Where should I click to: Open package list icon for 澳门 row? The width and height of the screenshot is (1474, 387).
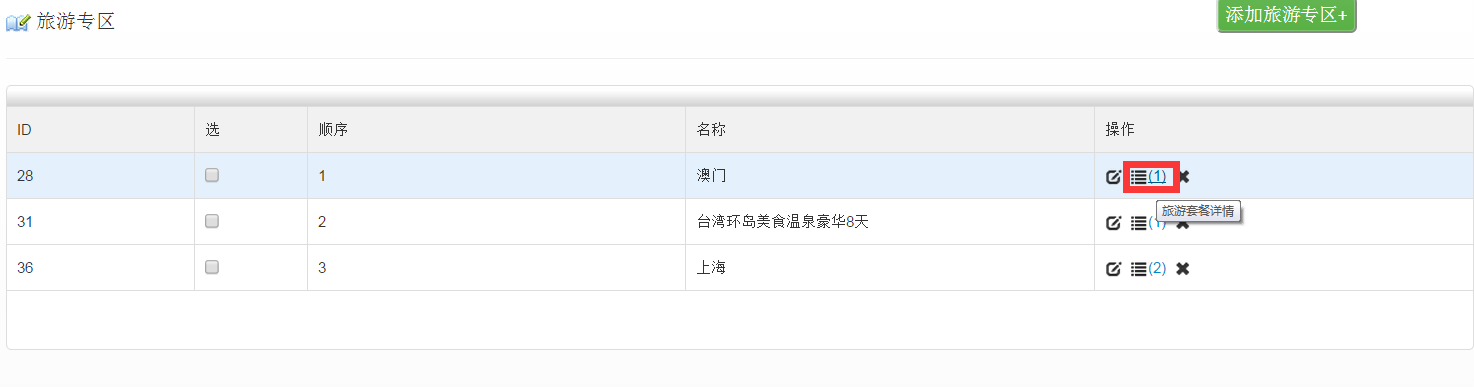[x=1138, y=177]
